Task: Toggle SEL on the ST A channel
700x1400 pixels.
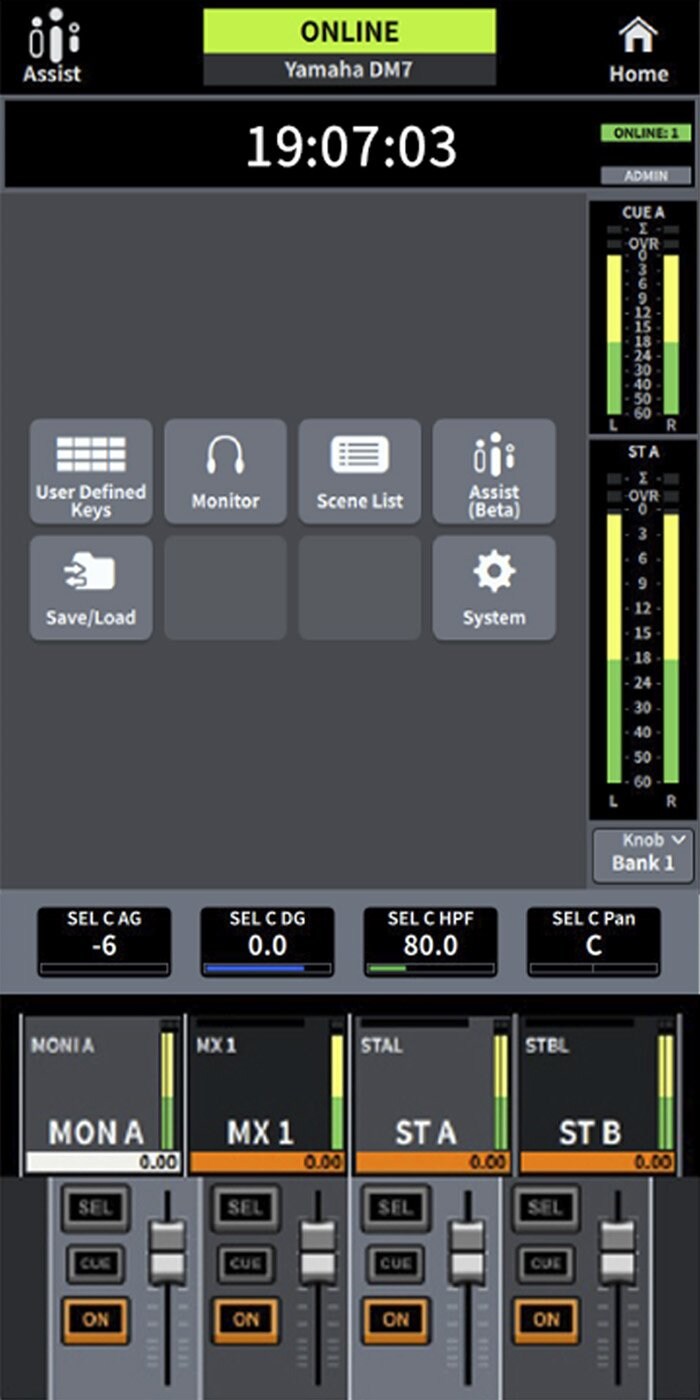Action: (396, 1208)
